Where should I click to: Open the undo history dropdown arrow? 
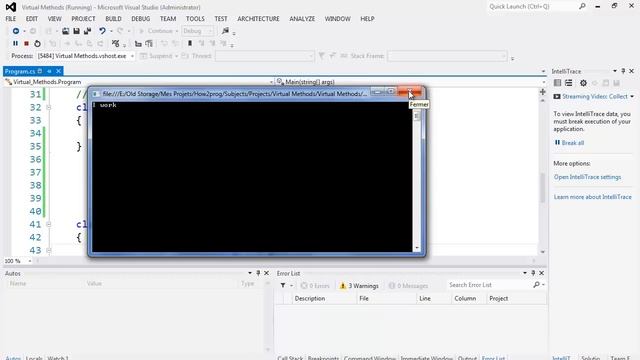point(111,31)
